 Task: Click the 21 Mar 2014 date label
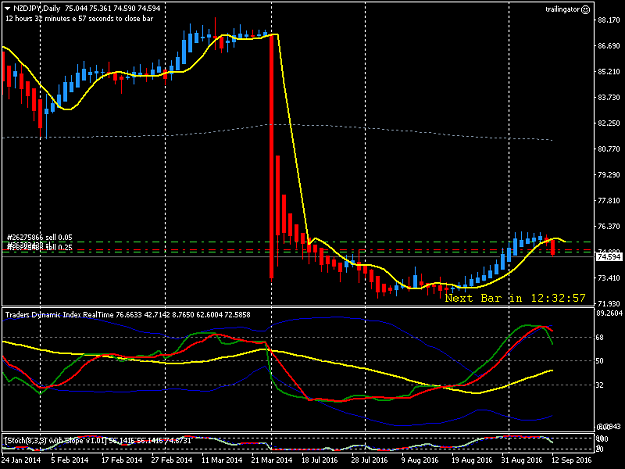tap(271, 460)
